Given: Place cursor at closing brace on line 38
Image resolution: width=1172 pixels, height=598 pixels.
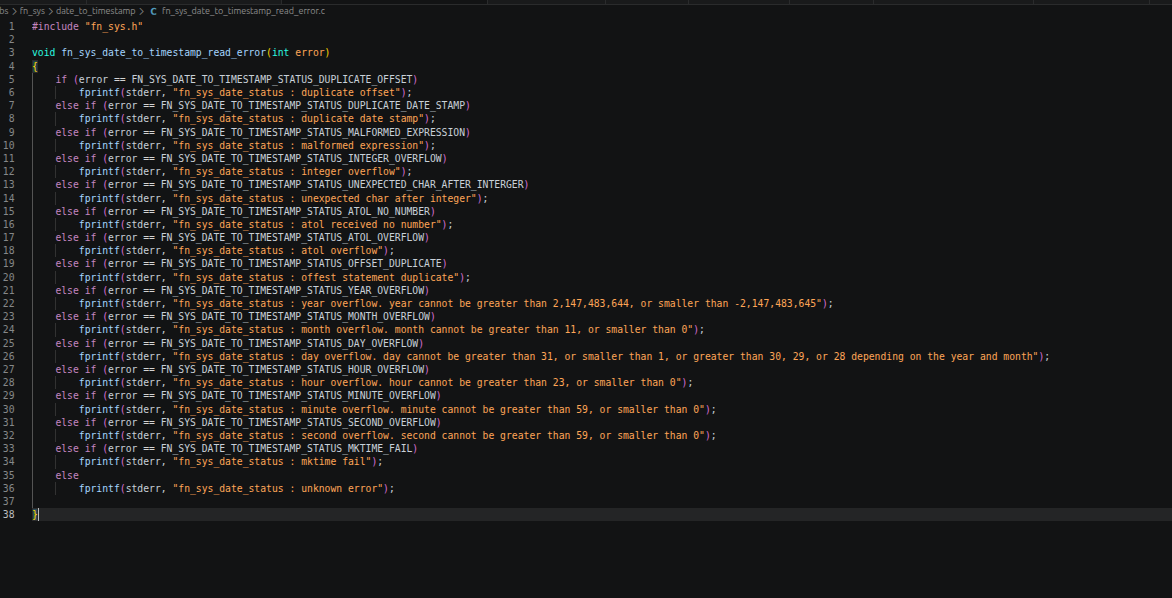Looking at the screenshot, I should coord(35,515).
